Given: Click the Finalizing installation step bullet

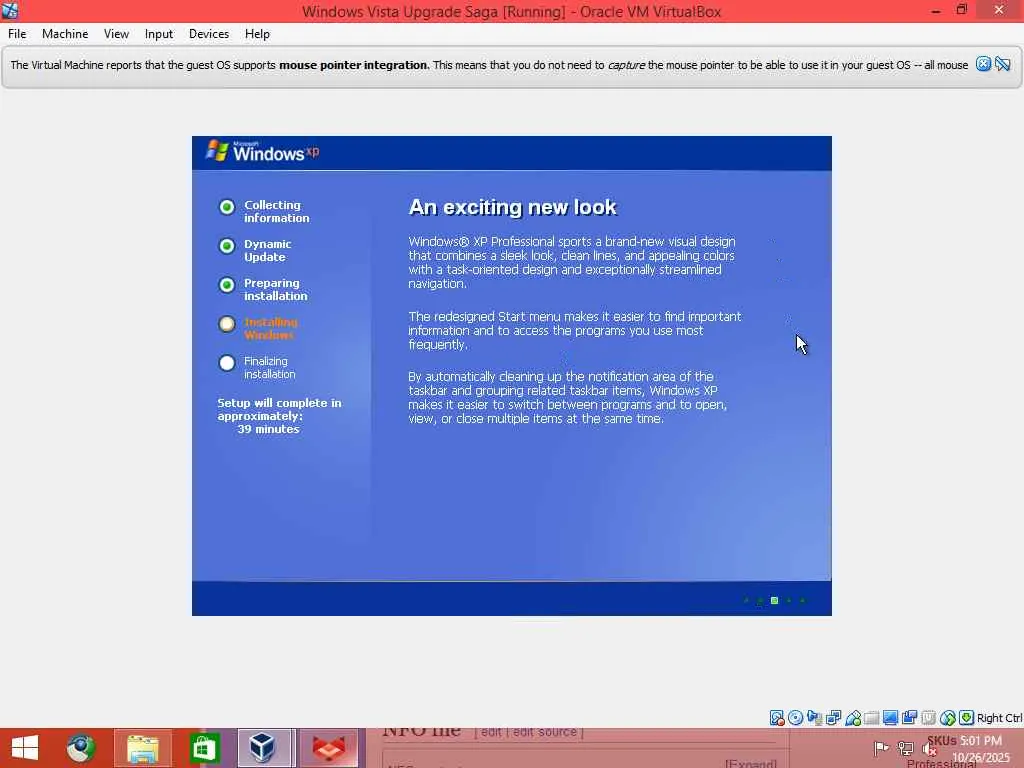Looking at the screenshot, I should pyautogui.click(x=227, y=363).
